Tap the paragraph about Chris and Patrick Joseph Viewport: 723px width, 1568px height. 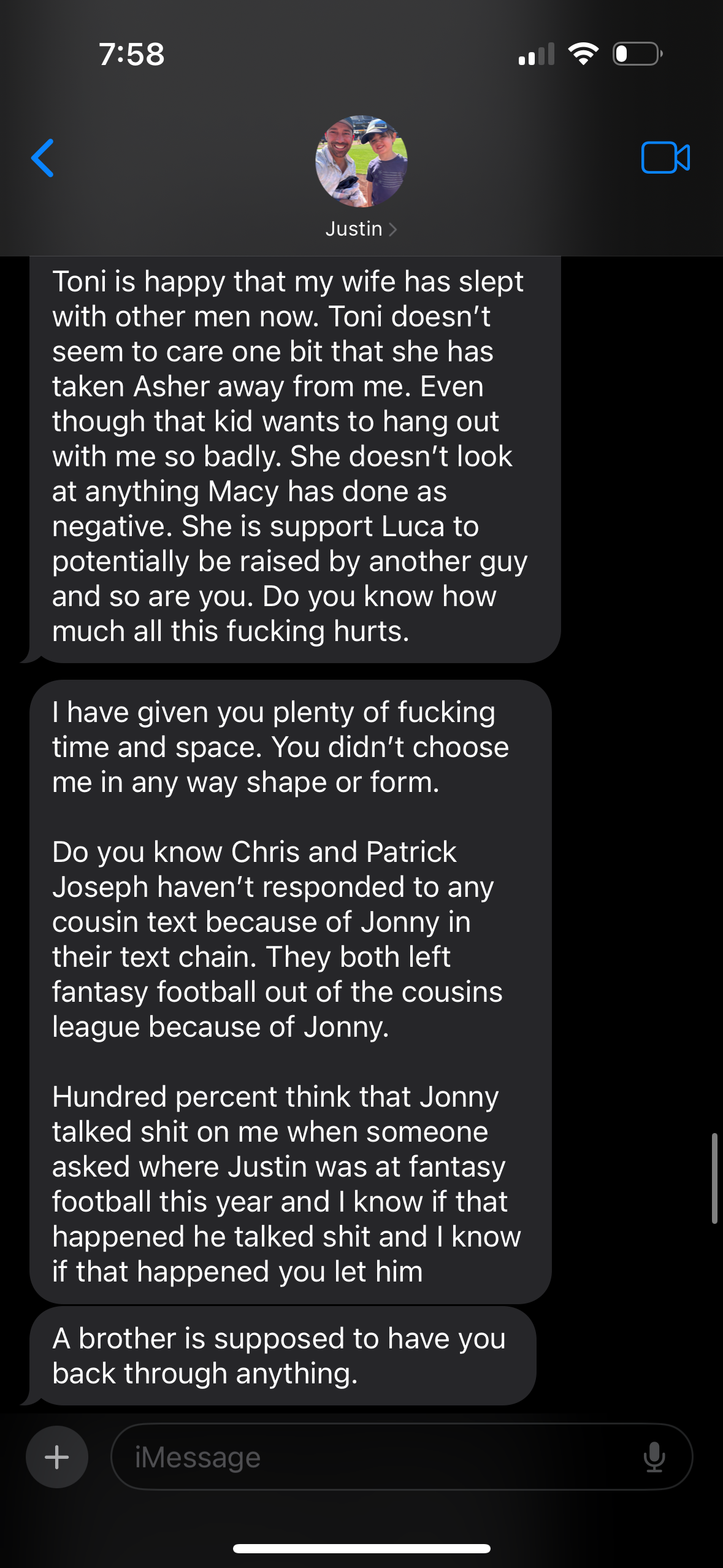[277, 939]
